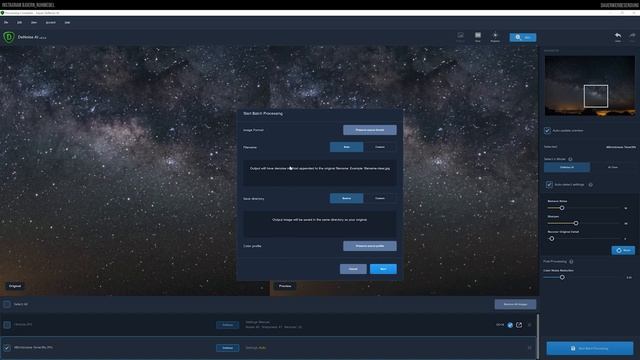
Task: Click the Sharpen slider handle
Action: [576, 223]
